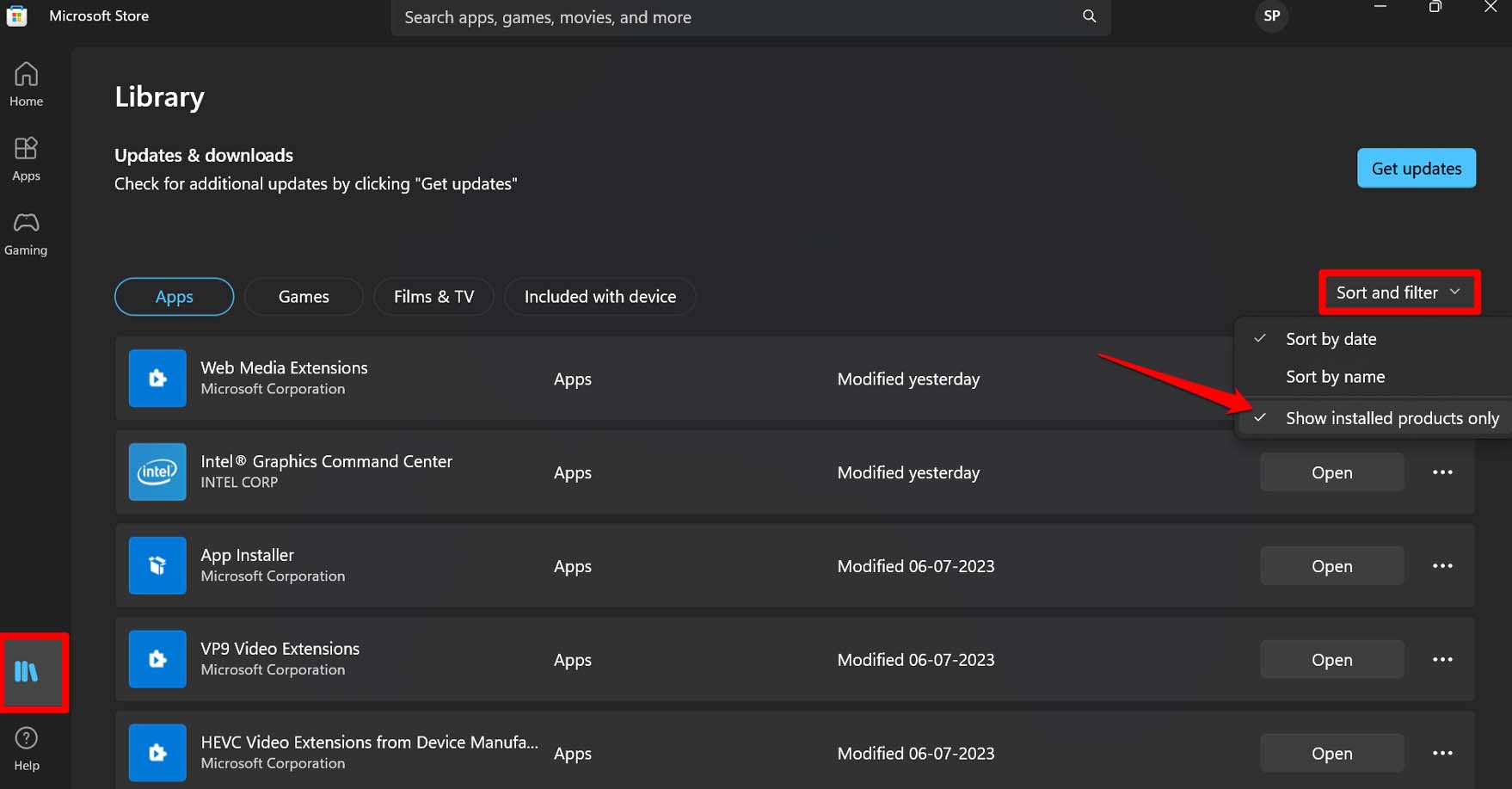Expand more options for VP9 Video Extensions

(1443, 659)
